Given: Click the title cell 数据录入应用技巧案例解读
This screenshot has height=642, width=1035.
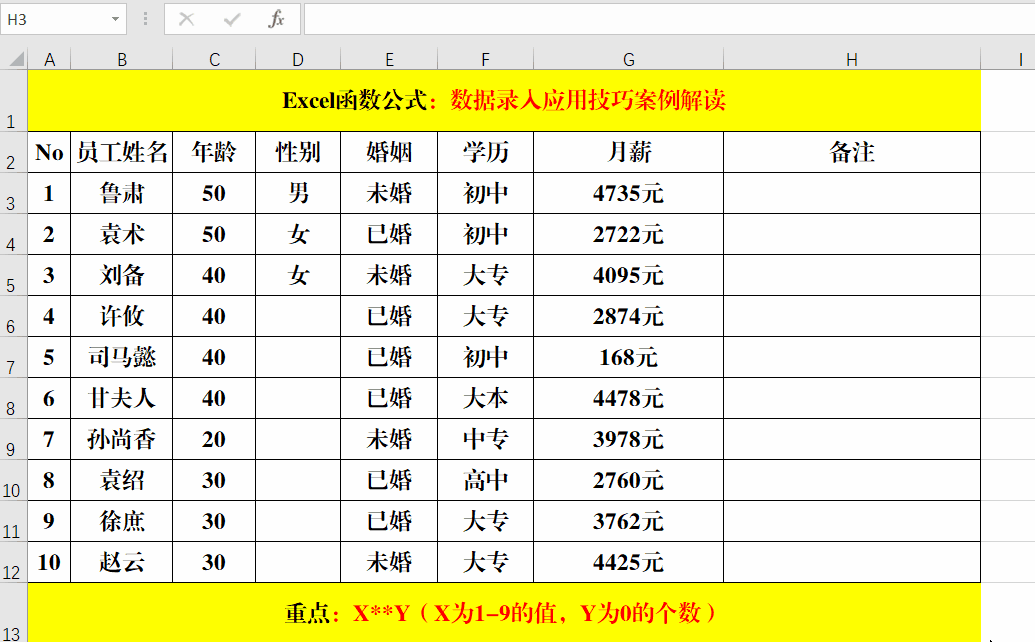Looking at the screenshot, I should [x=504, y=100].
